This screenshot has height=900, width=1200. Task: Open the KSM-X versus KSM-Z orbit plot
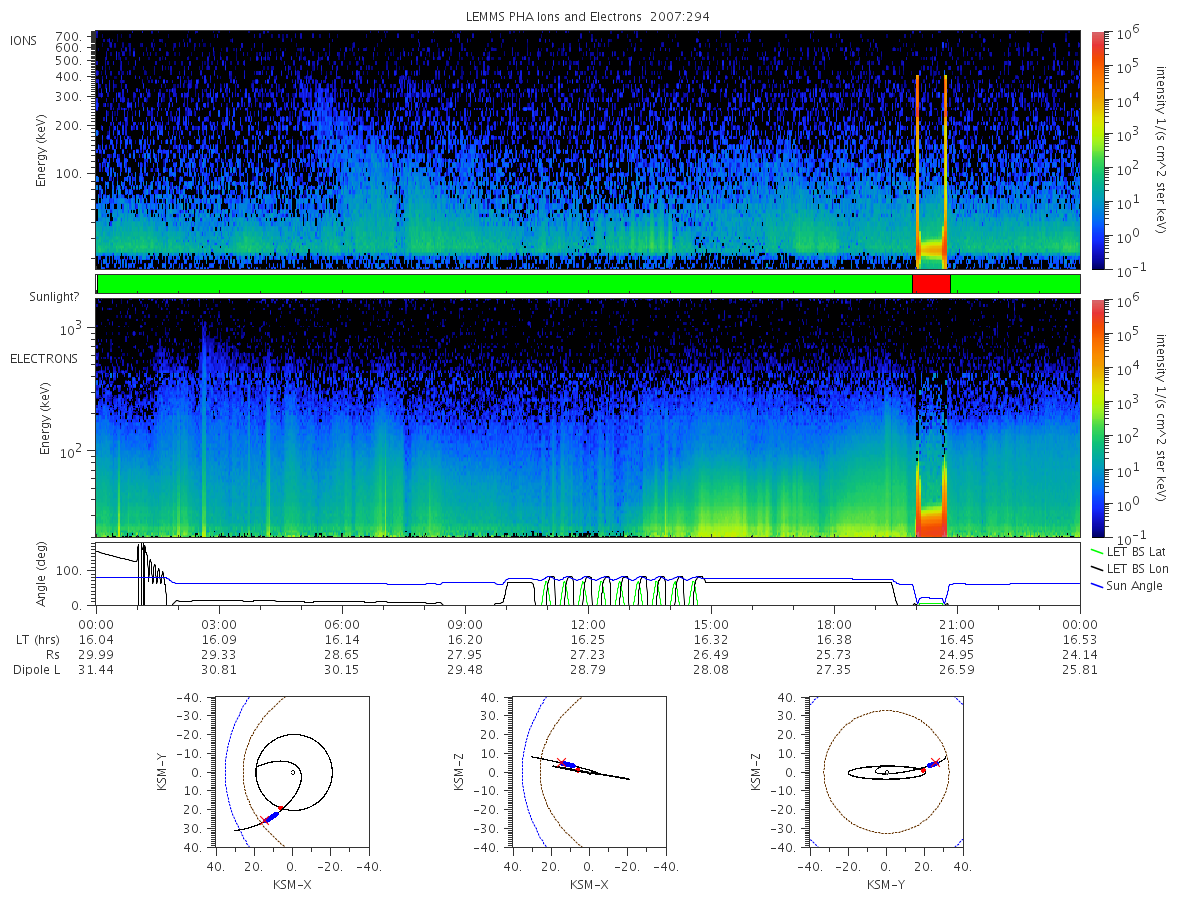pyautogui.click(x=588, y=772)
